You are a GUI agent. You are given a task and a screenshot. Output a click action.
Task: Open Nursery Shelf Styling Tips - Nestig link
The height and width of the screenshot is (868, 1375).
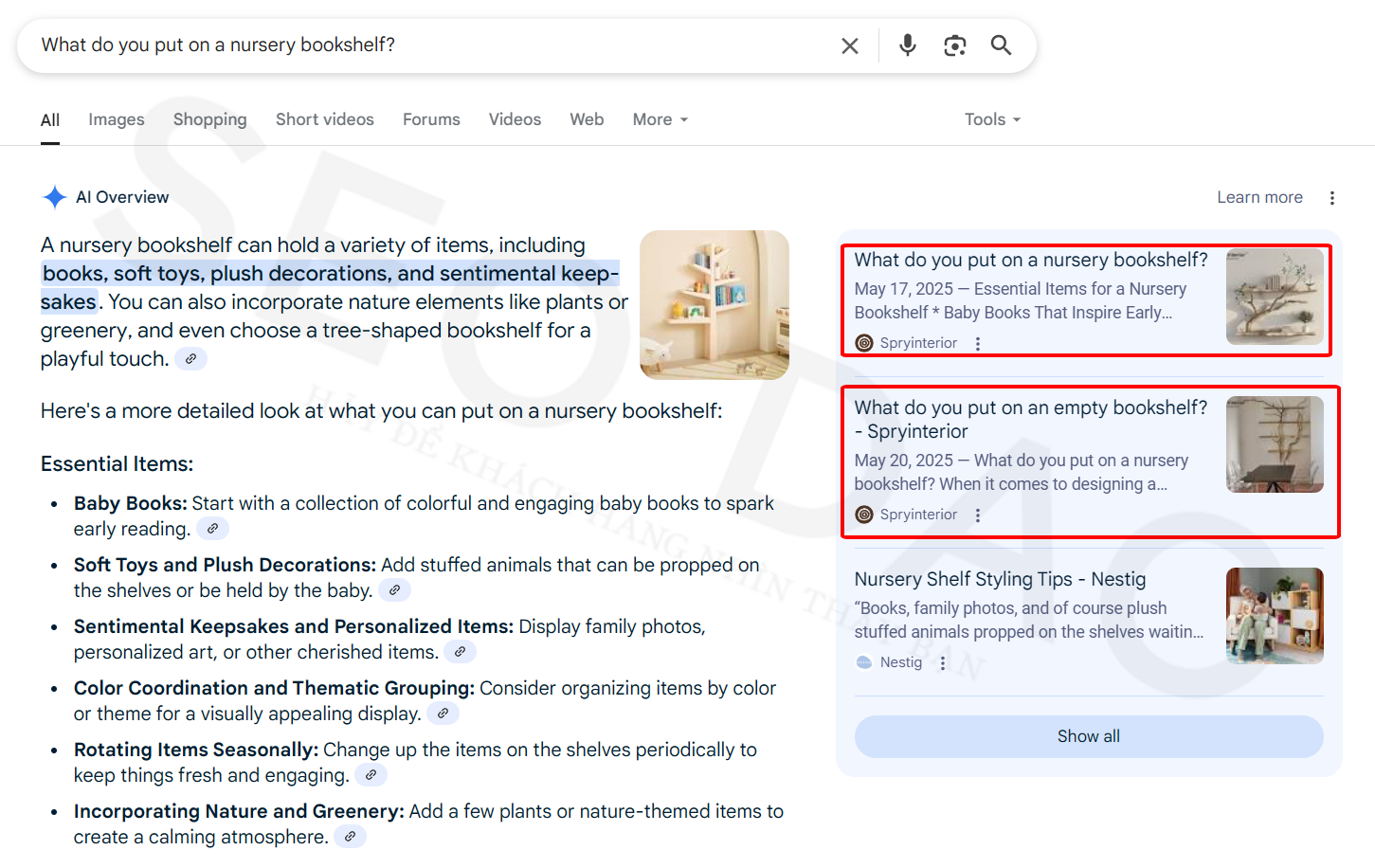[1000, 579]
